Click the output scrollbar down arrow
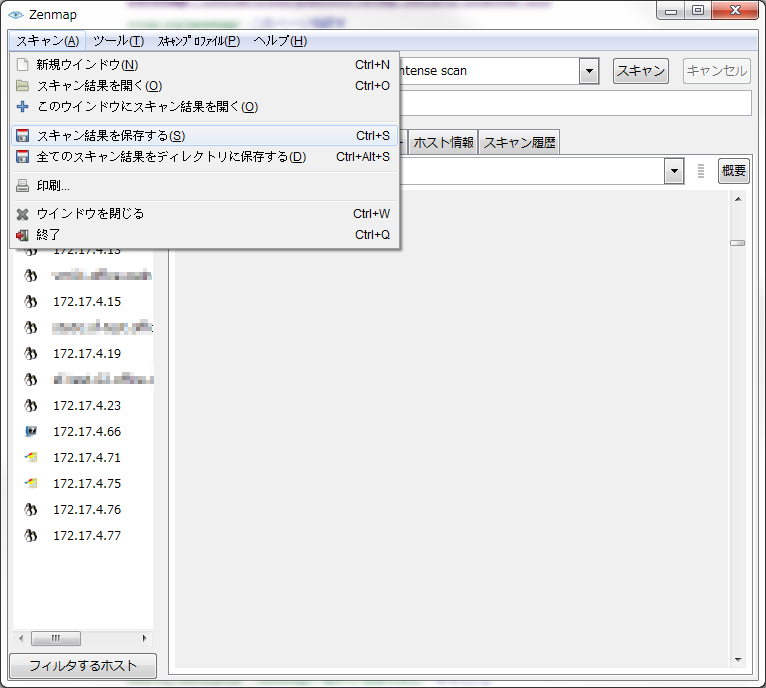This screenshot has width=766, height=688. tap(738, 660)
